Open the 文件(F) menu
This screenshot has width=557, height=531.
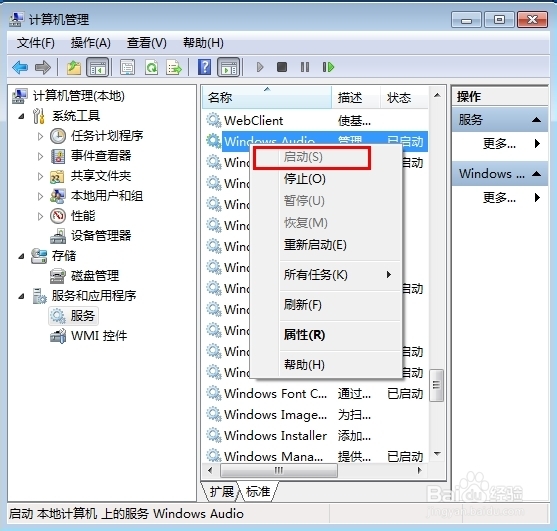pos(36,43)
